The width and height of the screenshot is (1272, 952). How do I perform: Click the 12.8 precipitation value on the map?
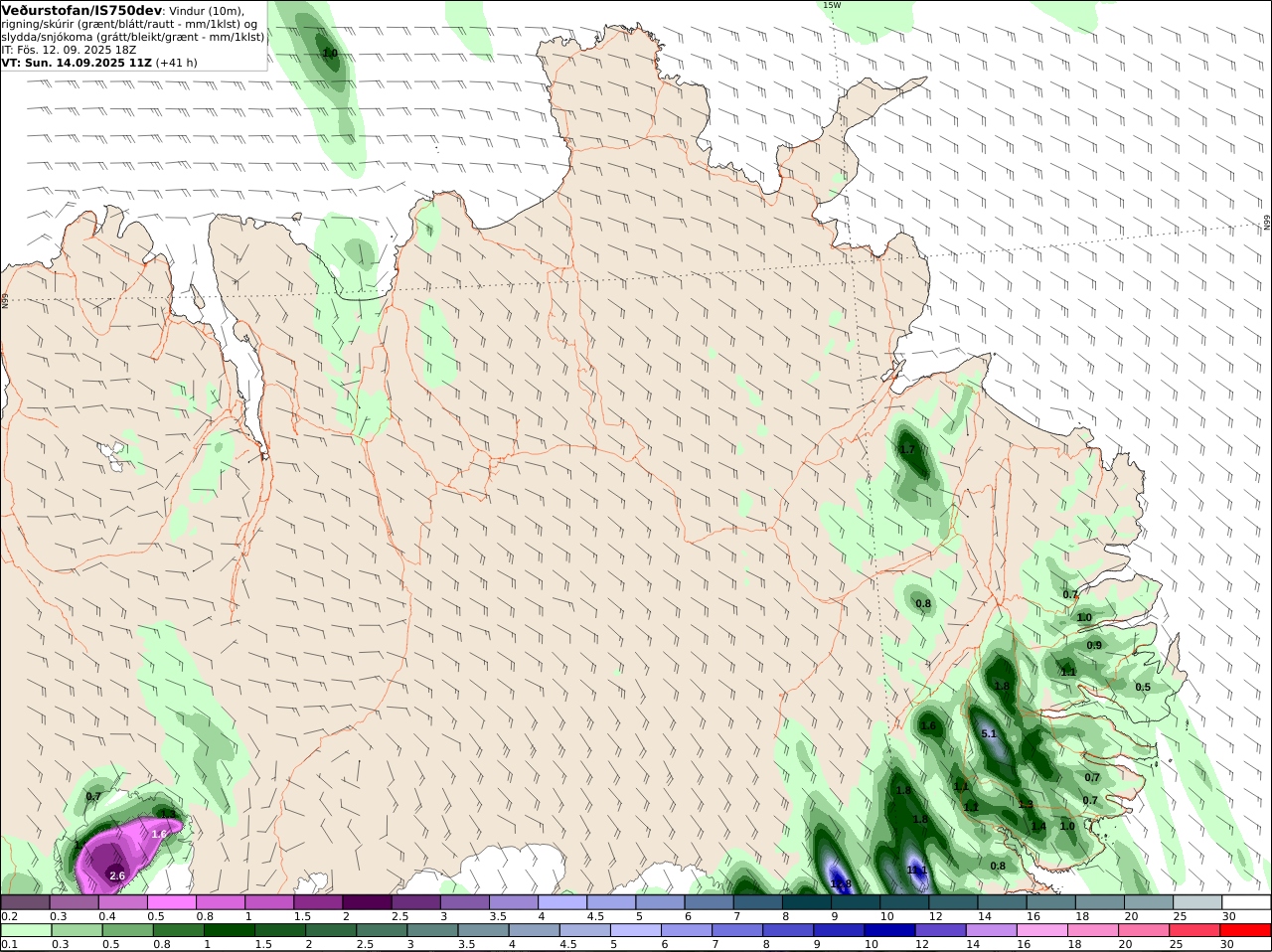pyautogui.click(x=841, y=883)
